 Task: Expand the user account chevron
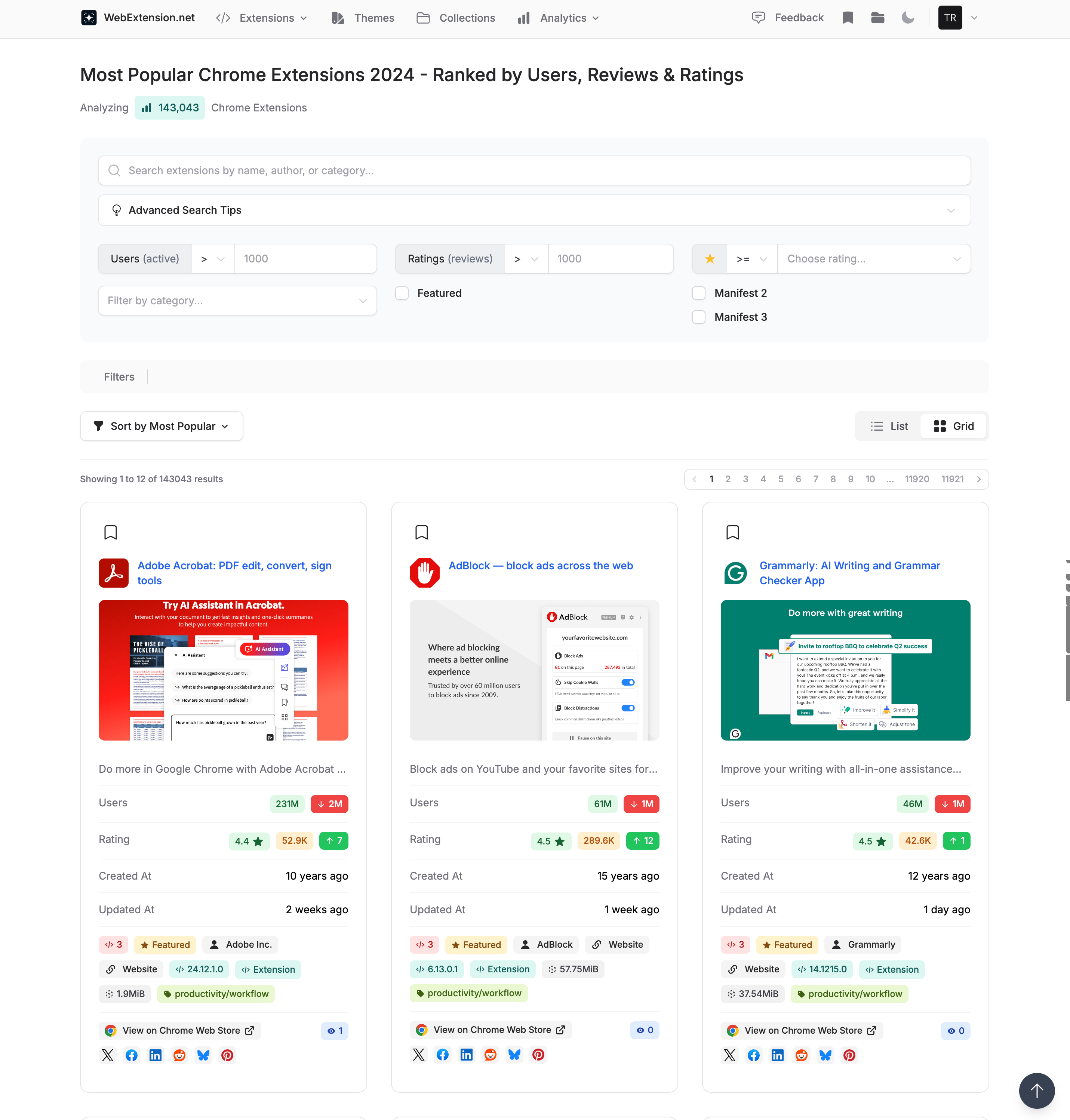tap(975, 18)
